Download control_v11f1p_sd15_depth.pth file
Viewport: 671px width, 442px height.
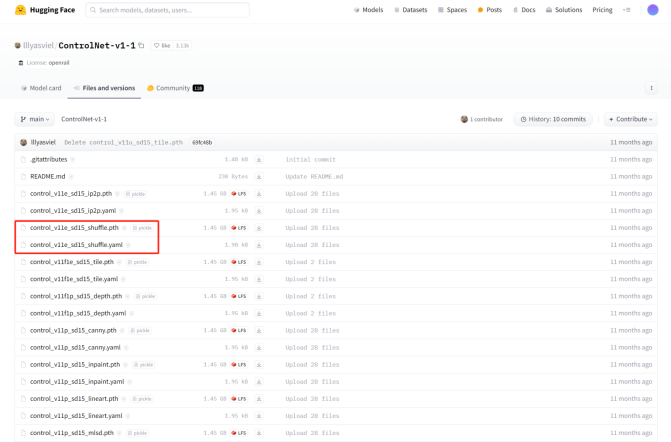coord(259,297)
